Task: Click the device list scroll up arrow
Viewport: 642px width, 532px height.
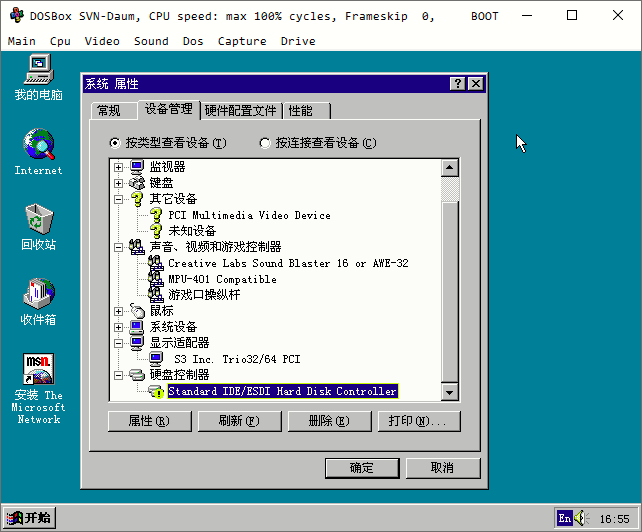Action: click(x=450, y=168)
